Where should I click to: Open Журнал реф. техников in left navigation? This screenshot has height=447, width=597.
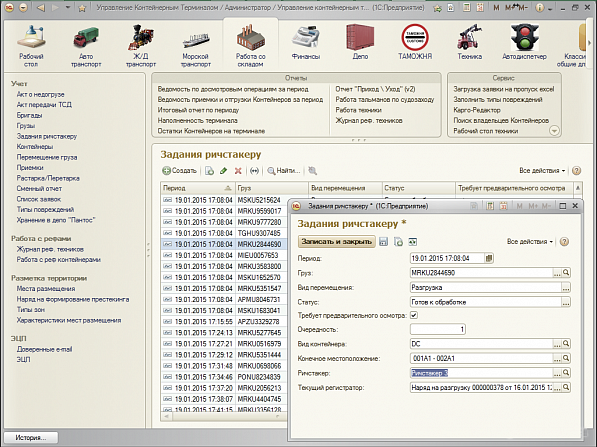[50, 249]
